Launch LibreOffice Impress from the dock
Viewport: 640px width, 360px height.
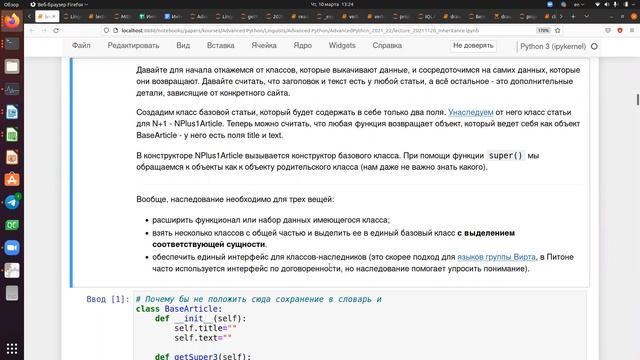coord(12,157)
